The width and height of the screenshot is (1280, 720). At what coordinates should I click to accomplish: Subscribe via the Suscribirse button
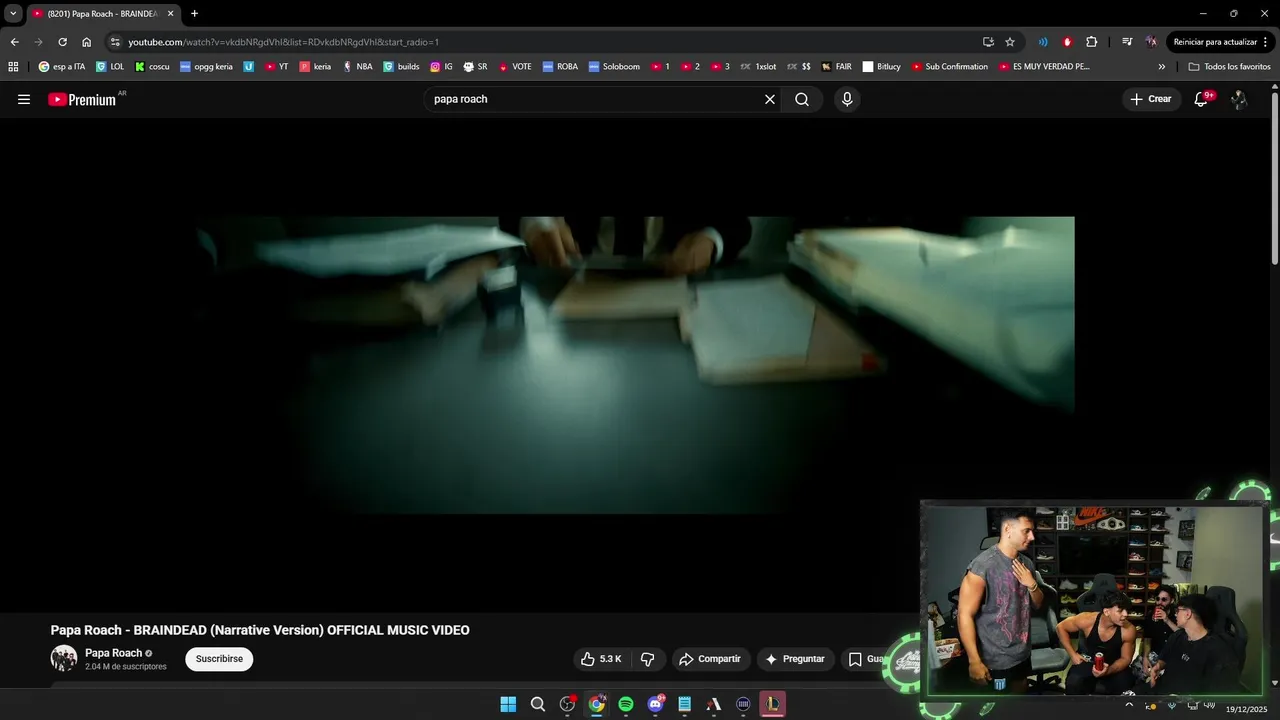[219, 659]
